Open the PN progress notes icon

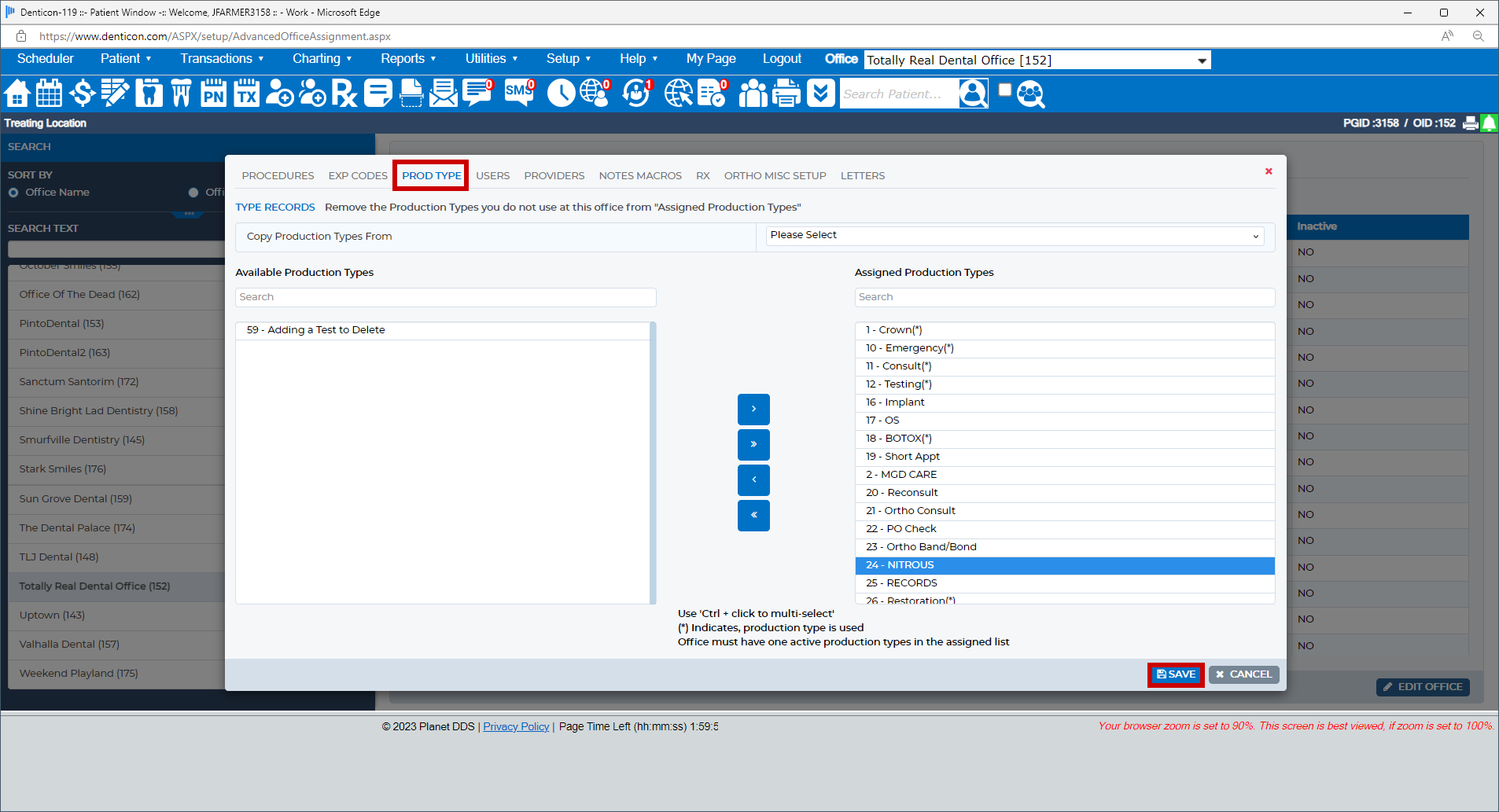coord(213,94)
